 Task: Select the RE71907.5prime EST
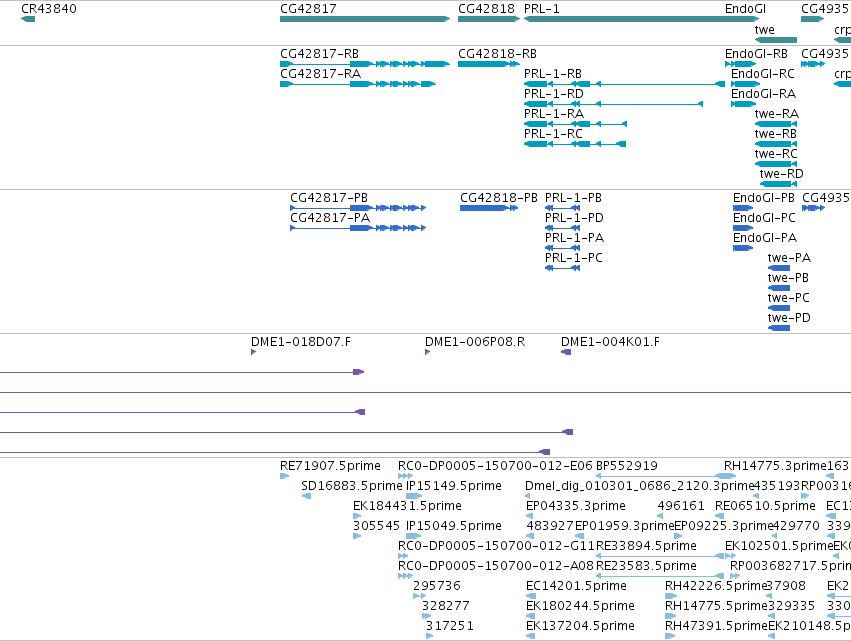284,476
